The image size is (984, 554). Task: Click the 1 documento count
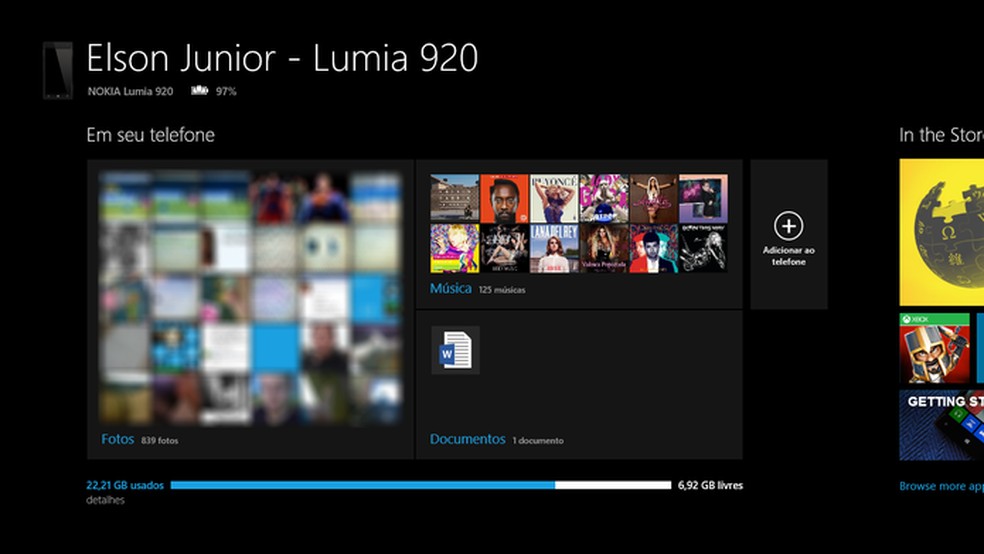538,440
